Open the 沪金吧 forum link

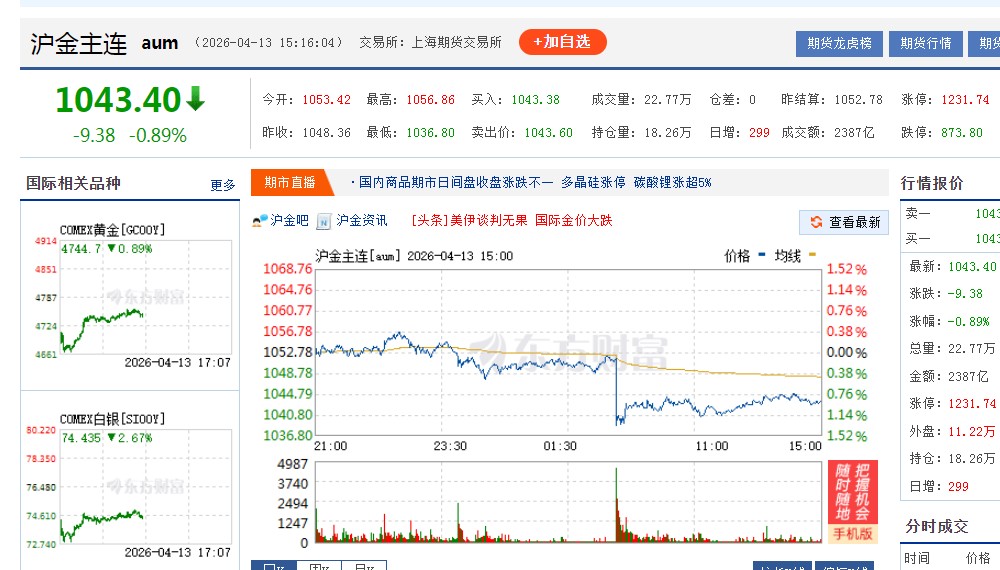coord(290,221)
